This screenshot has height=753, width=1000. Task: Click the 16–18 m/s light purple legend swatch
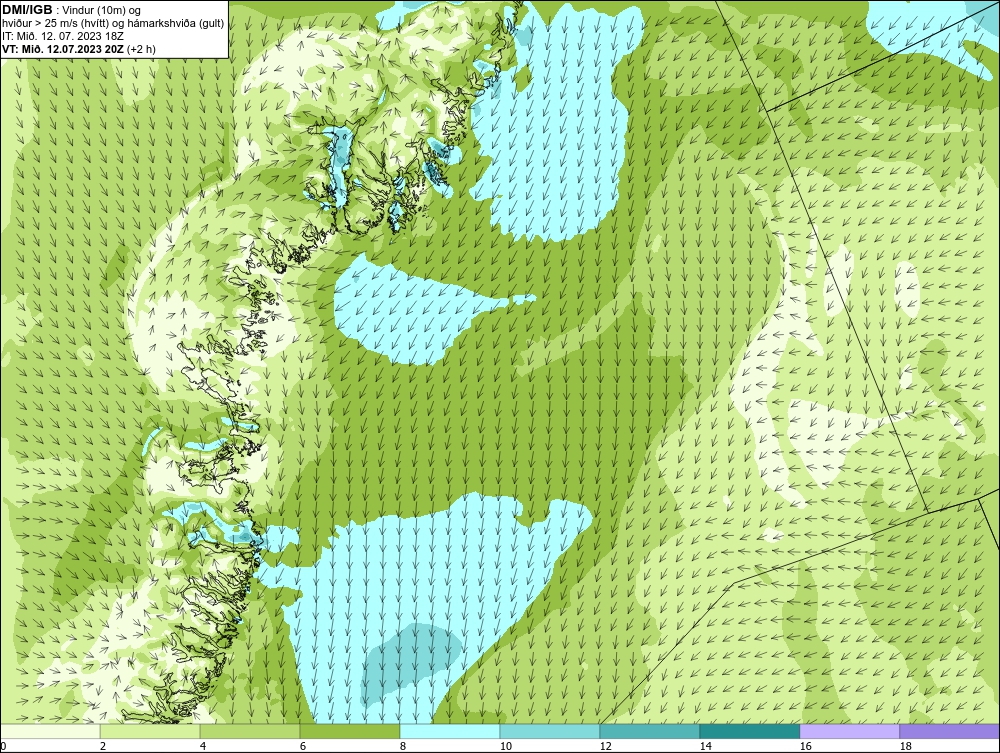[x=849, y=731]
